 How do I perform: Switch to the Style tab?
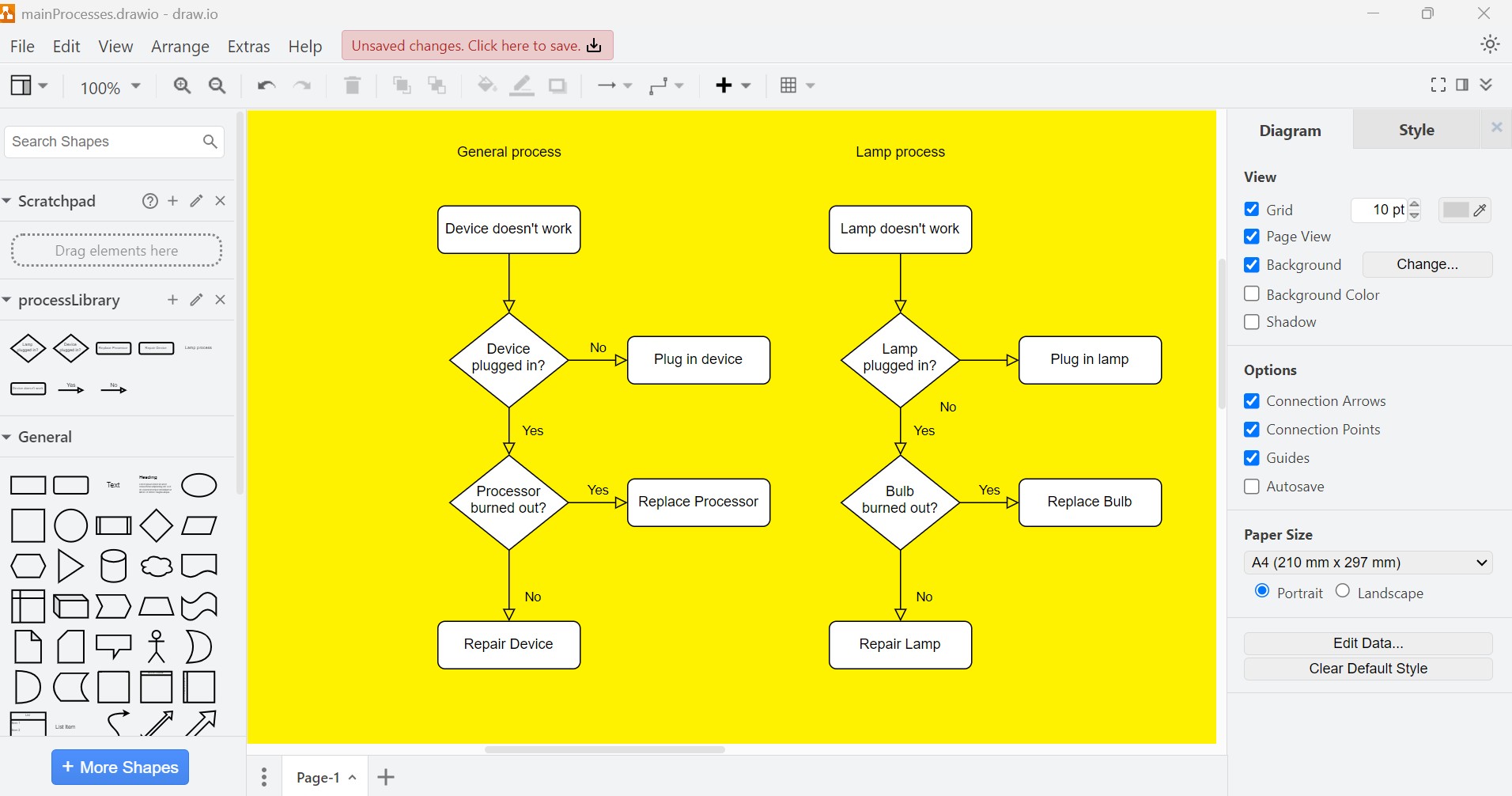coord(1415,130)
